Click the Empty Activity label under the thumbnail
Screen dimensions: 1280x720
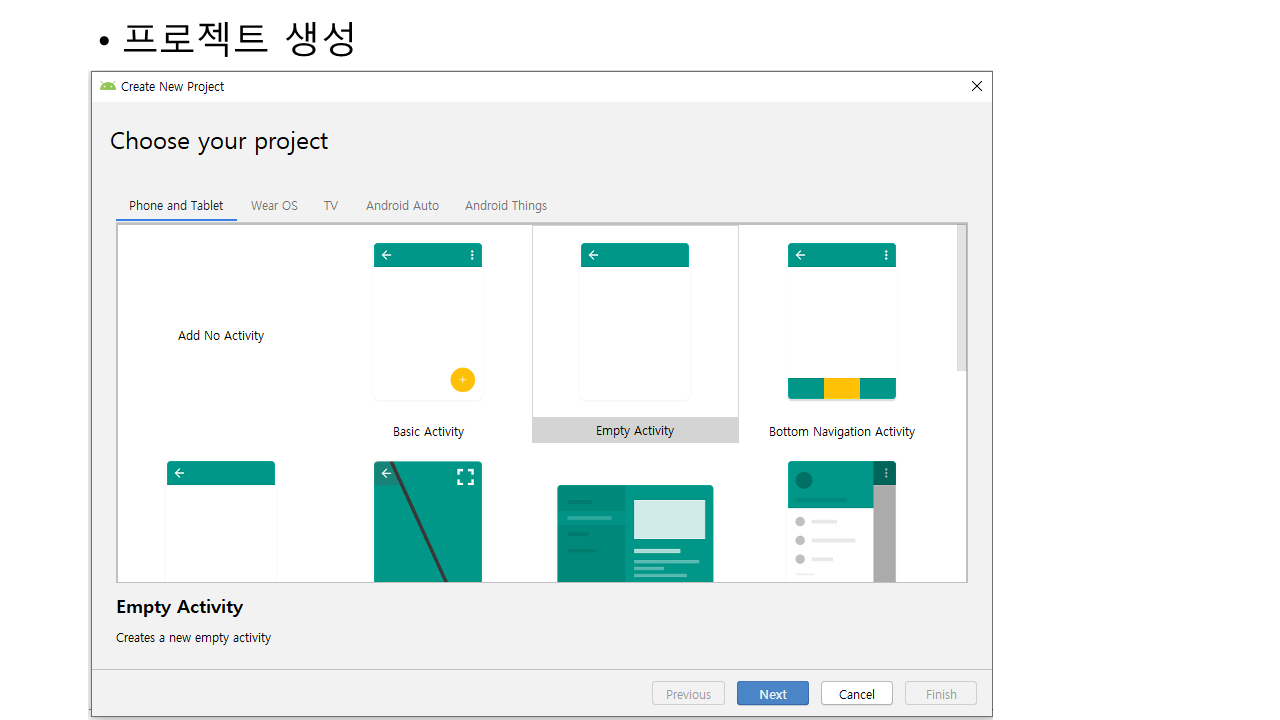tap(635, 431)
